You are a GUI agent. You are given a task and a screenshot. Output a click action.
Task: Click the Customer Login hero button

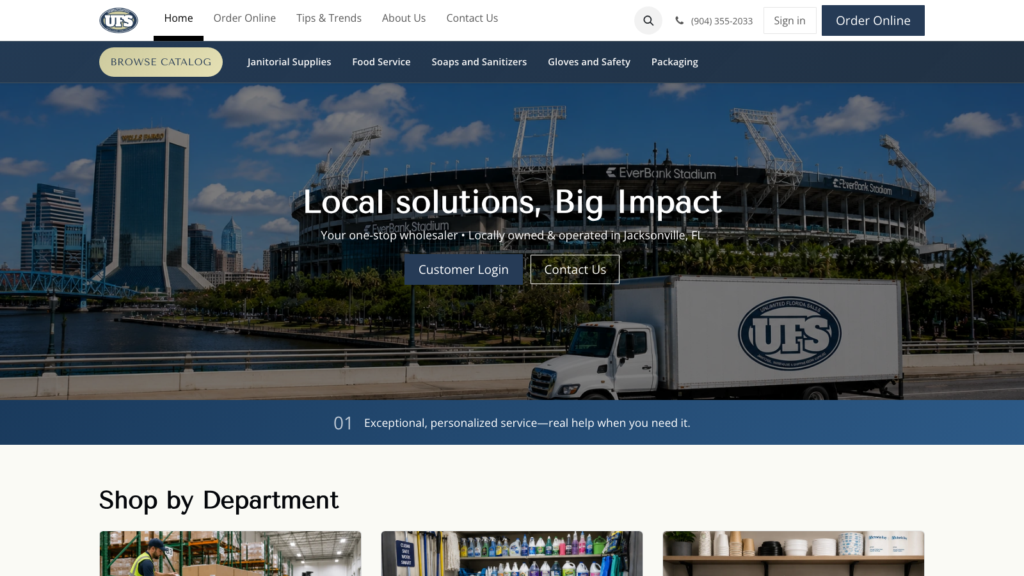point(463,269)
